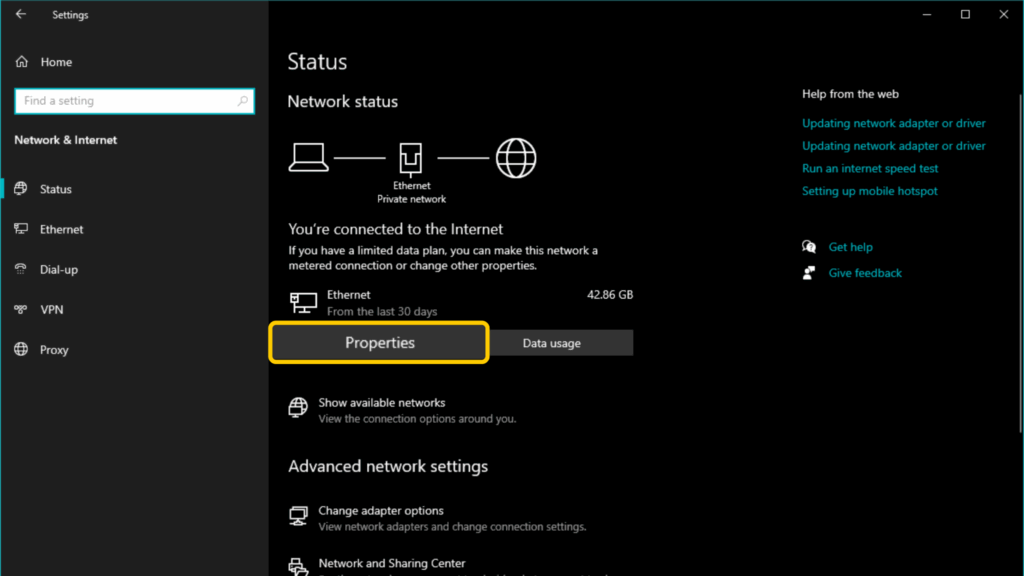Click 'You're connected to the Internet' text
The width and height of the screenshot is (1024, 576).
(x=396, y=229)
